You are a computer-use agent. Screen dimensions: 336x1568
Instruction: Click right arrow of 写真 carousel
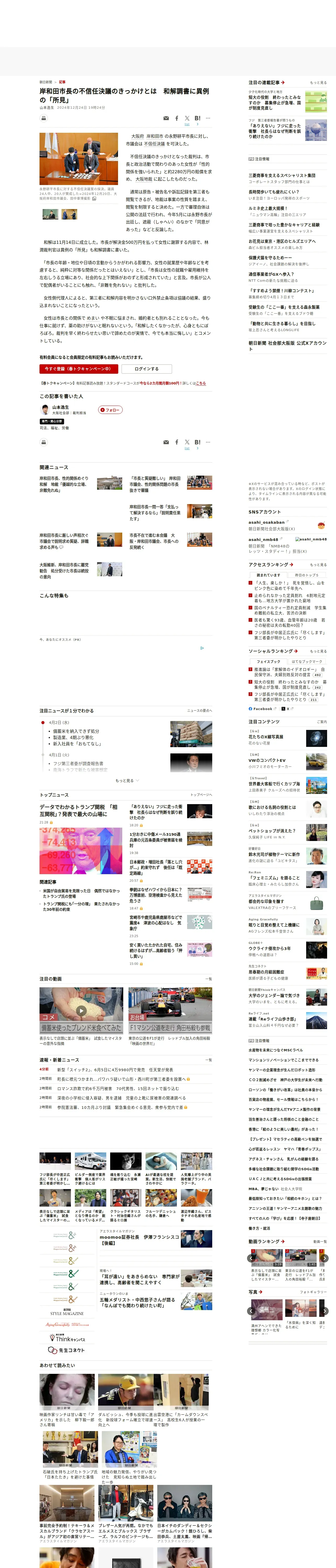324,1311
